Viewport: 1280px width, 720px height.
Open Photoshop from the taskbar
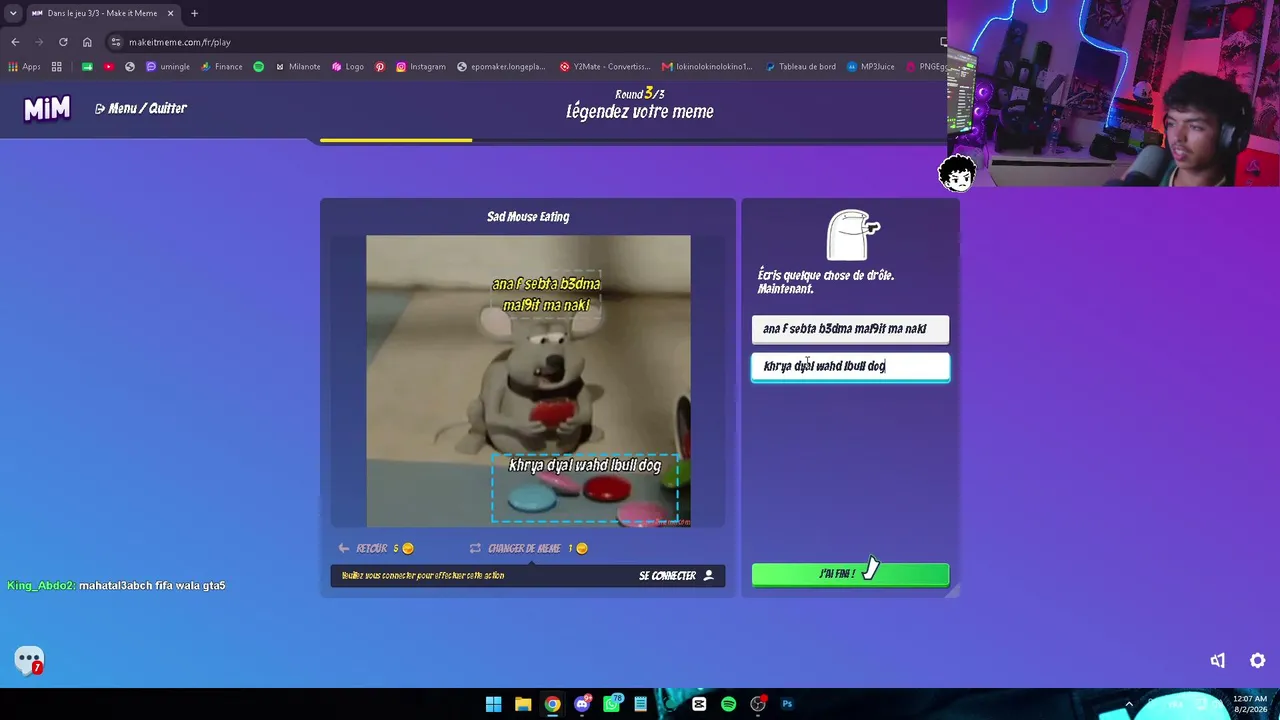coord(787,704)
